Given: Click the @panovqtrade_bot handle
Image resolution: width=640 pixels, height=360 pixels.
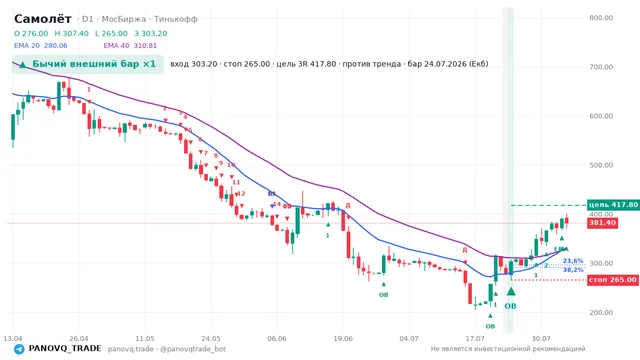Looking at the screenshot, I should click(x=193, y=349).
